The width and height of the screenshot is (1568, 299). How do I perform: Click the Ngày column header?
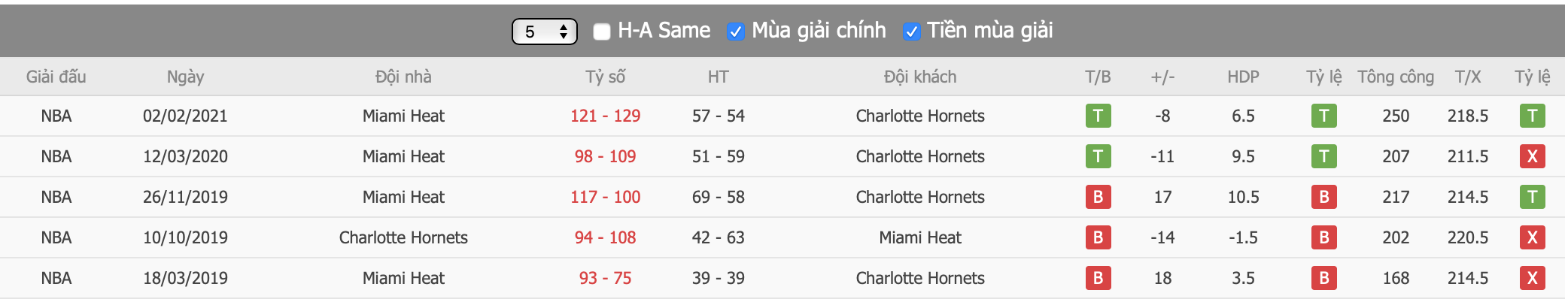(x=185, y=77)
